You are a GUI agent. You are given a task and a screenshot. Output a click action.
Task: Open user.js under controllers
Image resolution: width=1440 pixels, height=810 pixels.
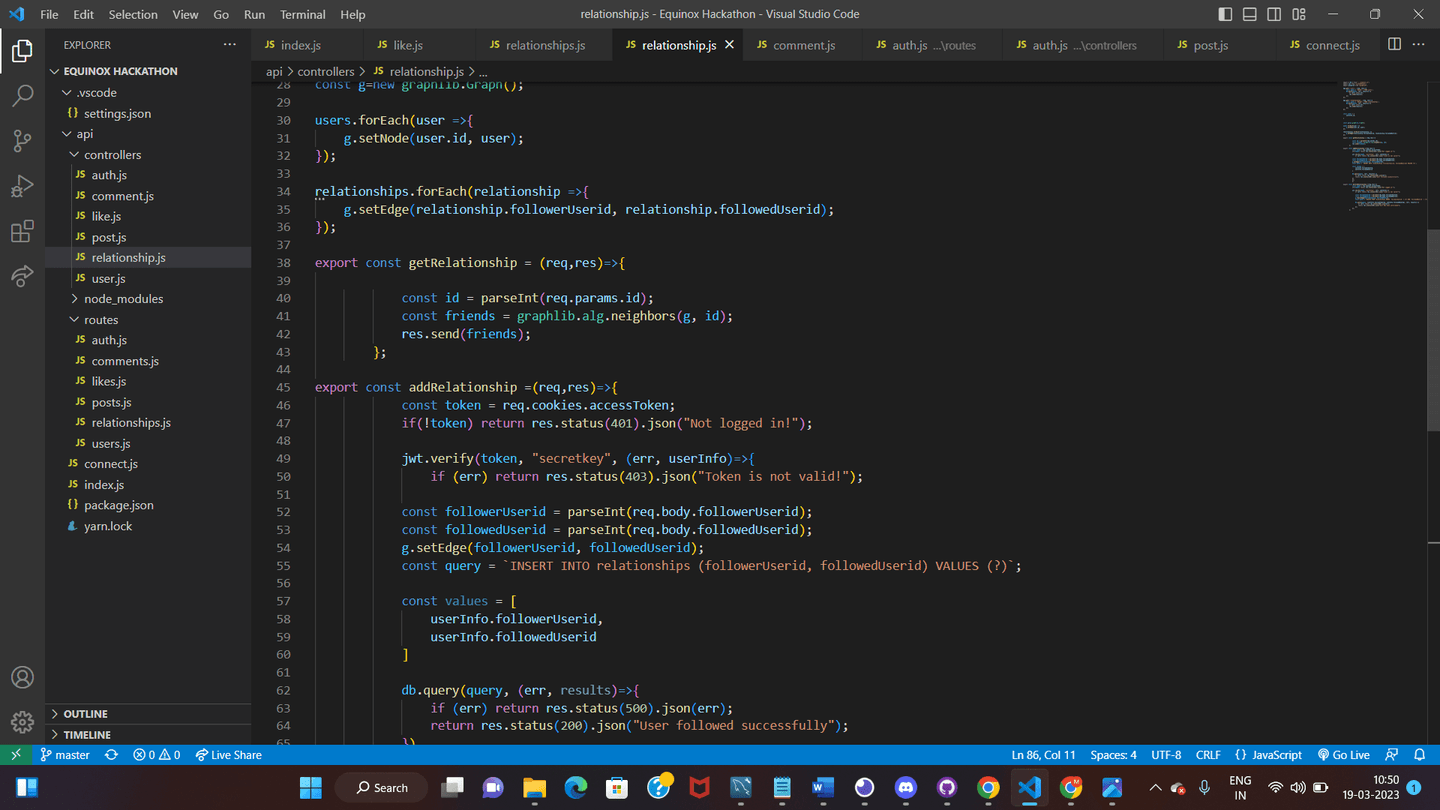(x=148, y=279)
